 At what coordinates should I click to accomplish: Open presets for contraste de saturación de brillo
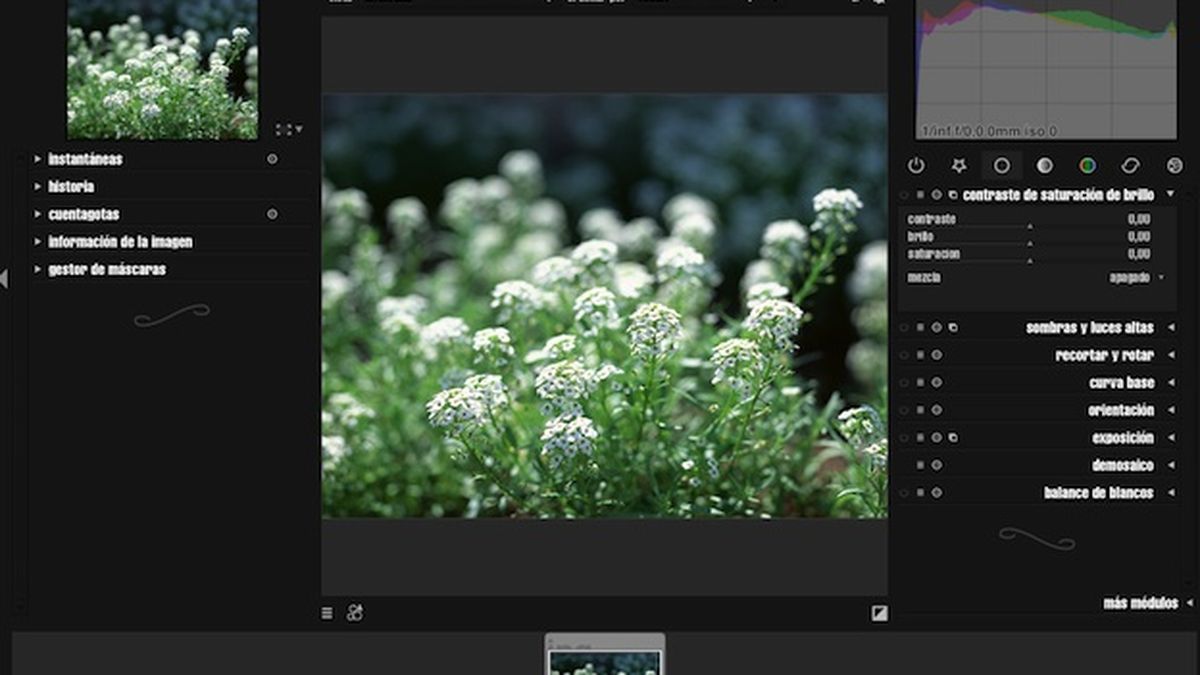(955, 195)
